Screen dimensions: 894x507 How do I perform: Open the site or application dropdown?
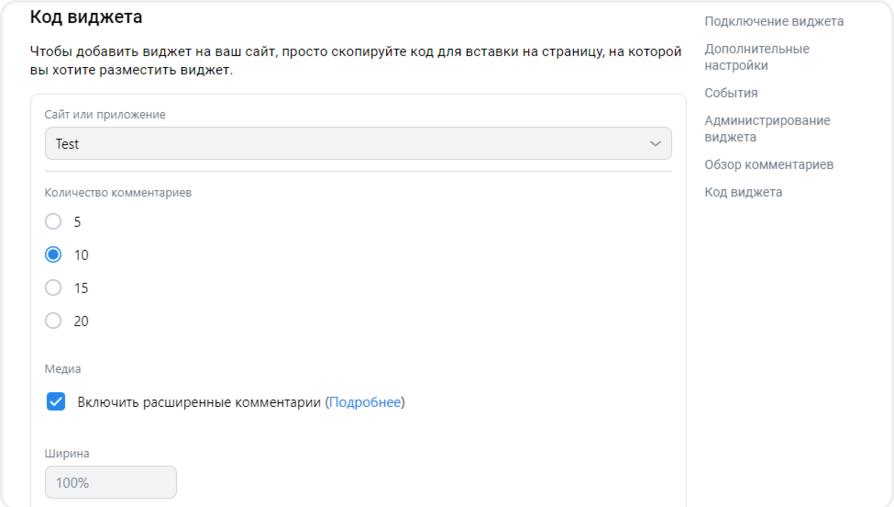[357, 144]
